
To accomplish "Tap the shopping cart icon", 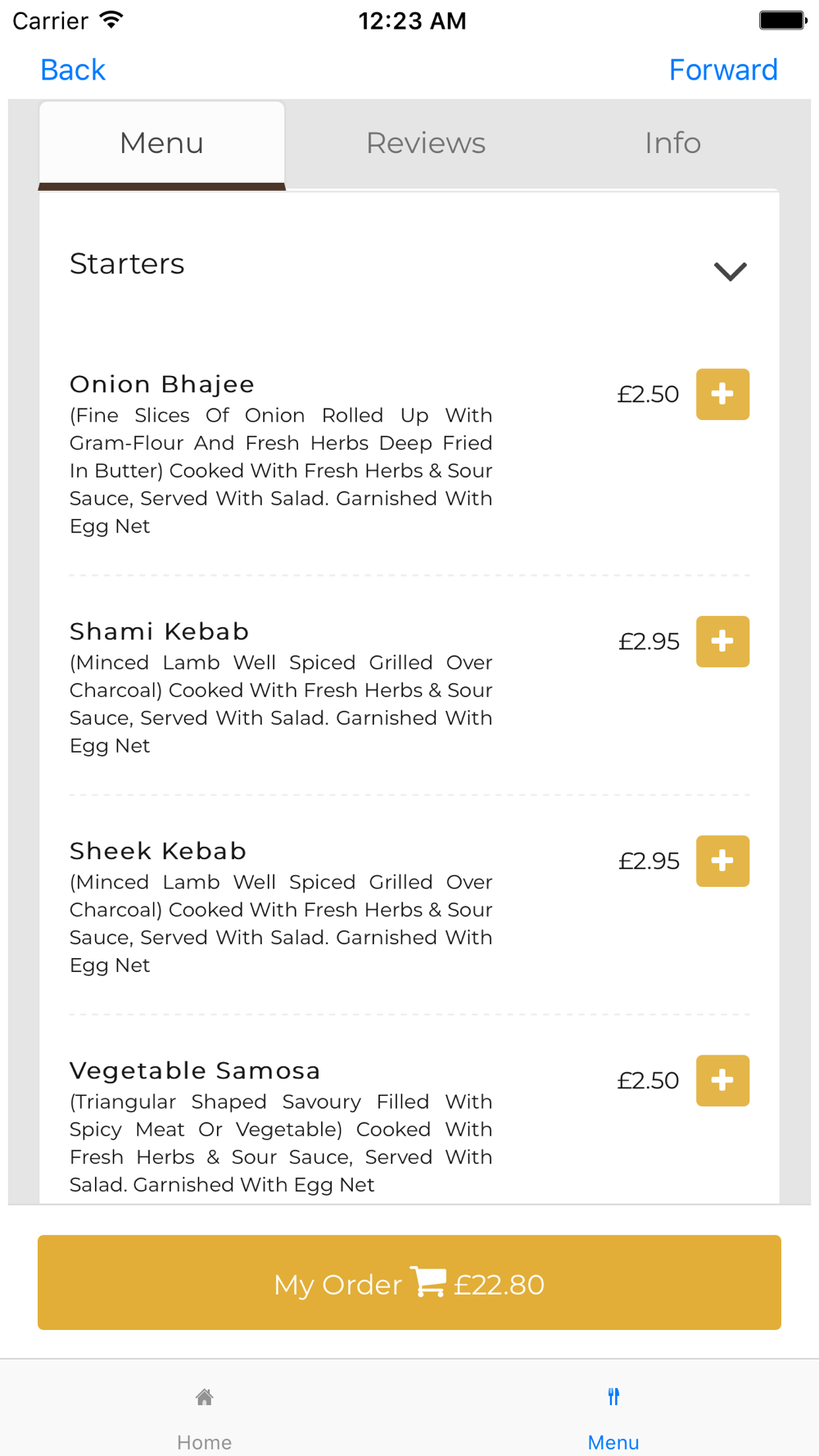I will 428,1282.
